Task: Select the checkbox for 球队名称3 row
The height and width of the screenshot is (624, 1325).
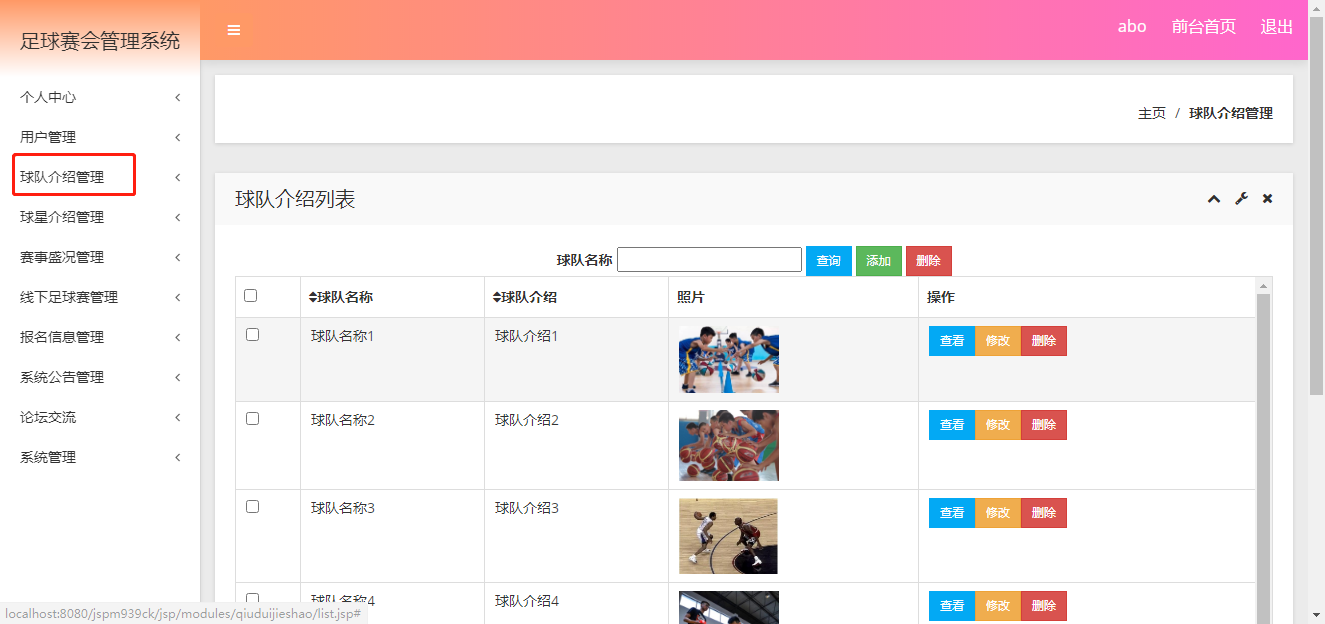Action: pyautogui.click(x=252, y=507)
